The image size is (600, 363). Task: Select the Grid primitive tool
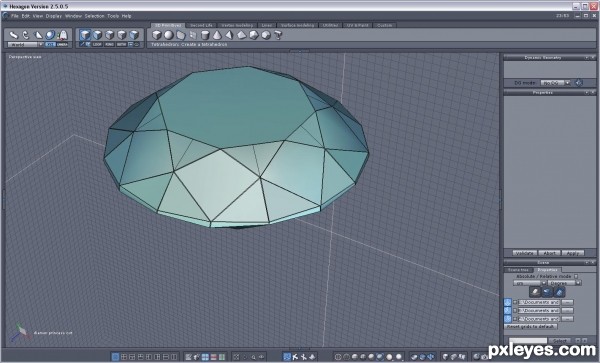(x=193, y=35)
